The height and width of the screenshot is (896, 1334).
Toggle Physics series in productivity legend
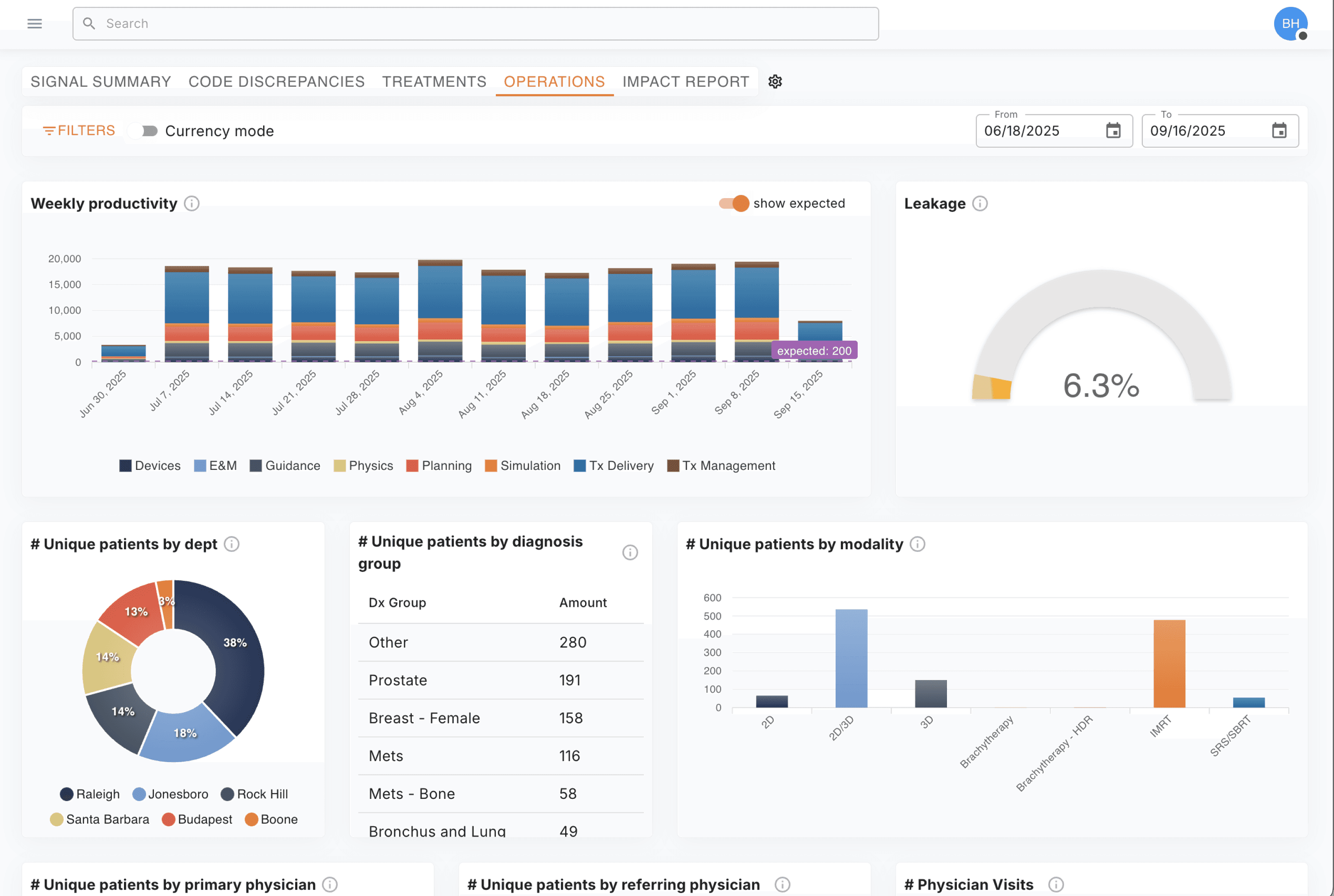click(363, 466)
